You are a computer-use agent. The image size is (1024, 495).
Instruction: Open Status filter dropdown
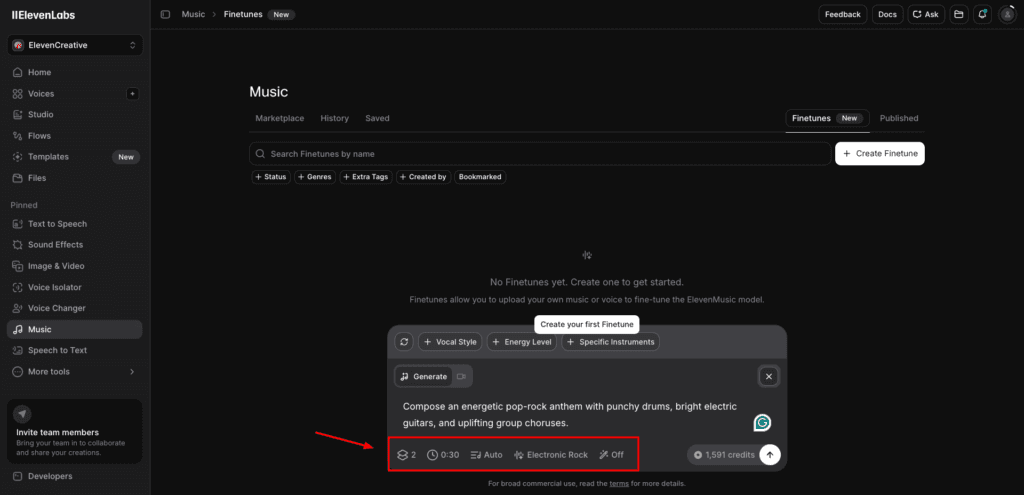coord(271,177)
